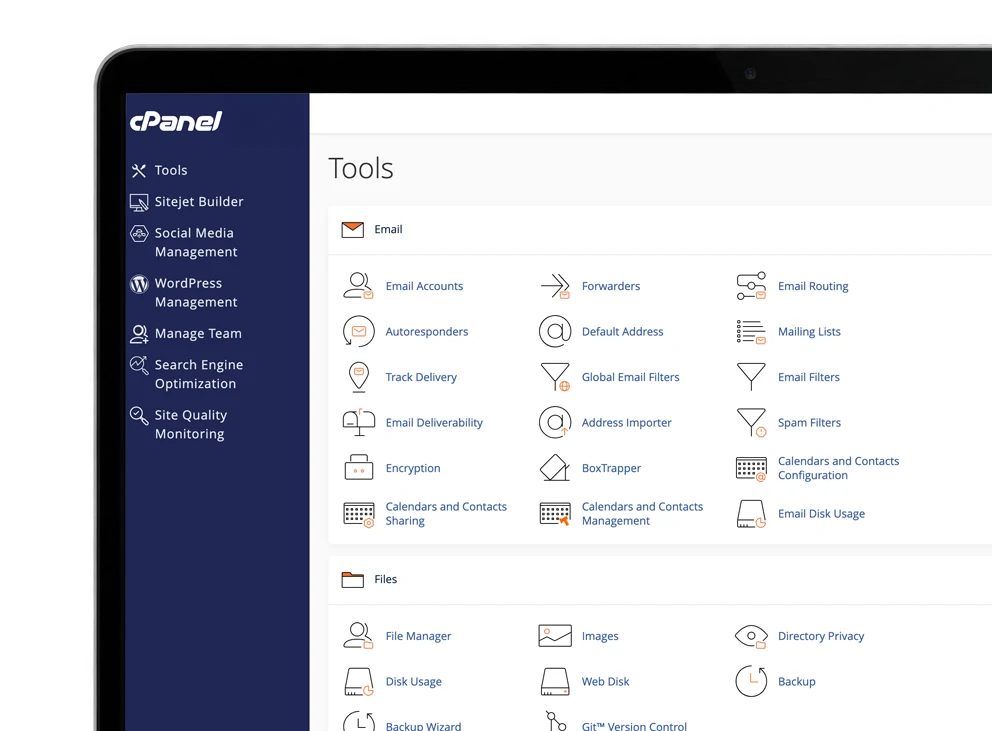Click the Email Disk Usage icon
Viewport: 992px width, 731px height.
[x=752, y=514]
